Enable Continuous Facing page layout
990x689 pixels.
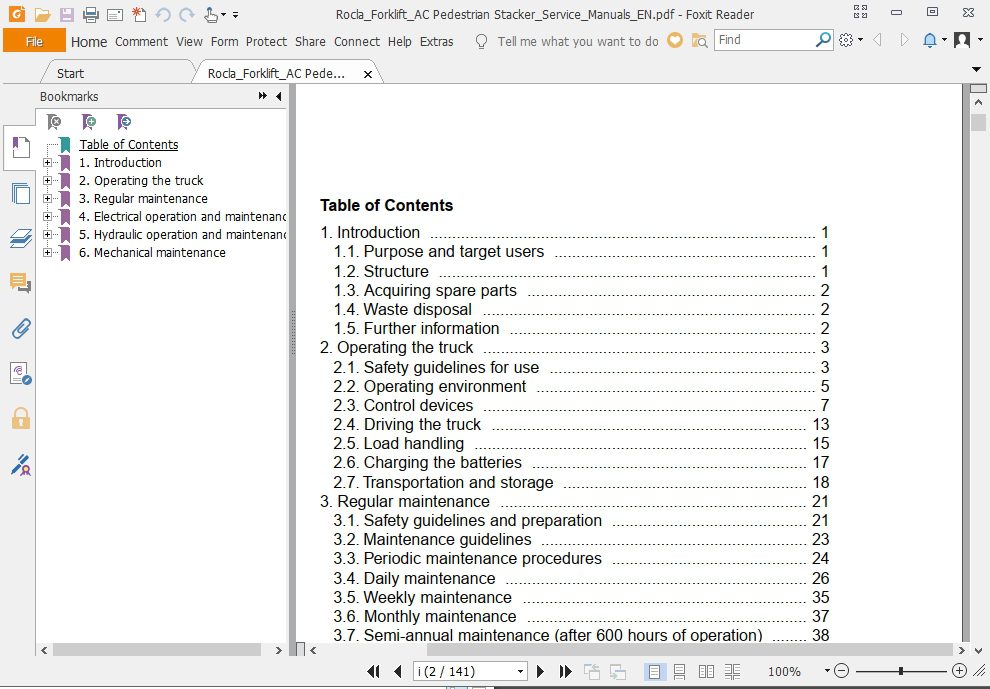tap(732, 671)
